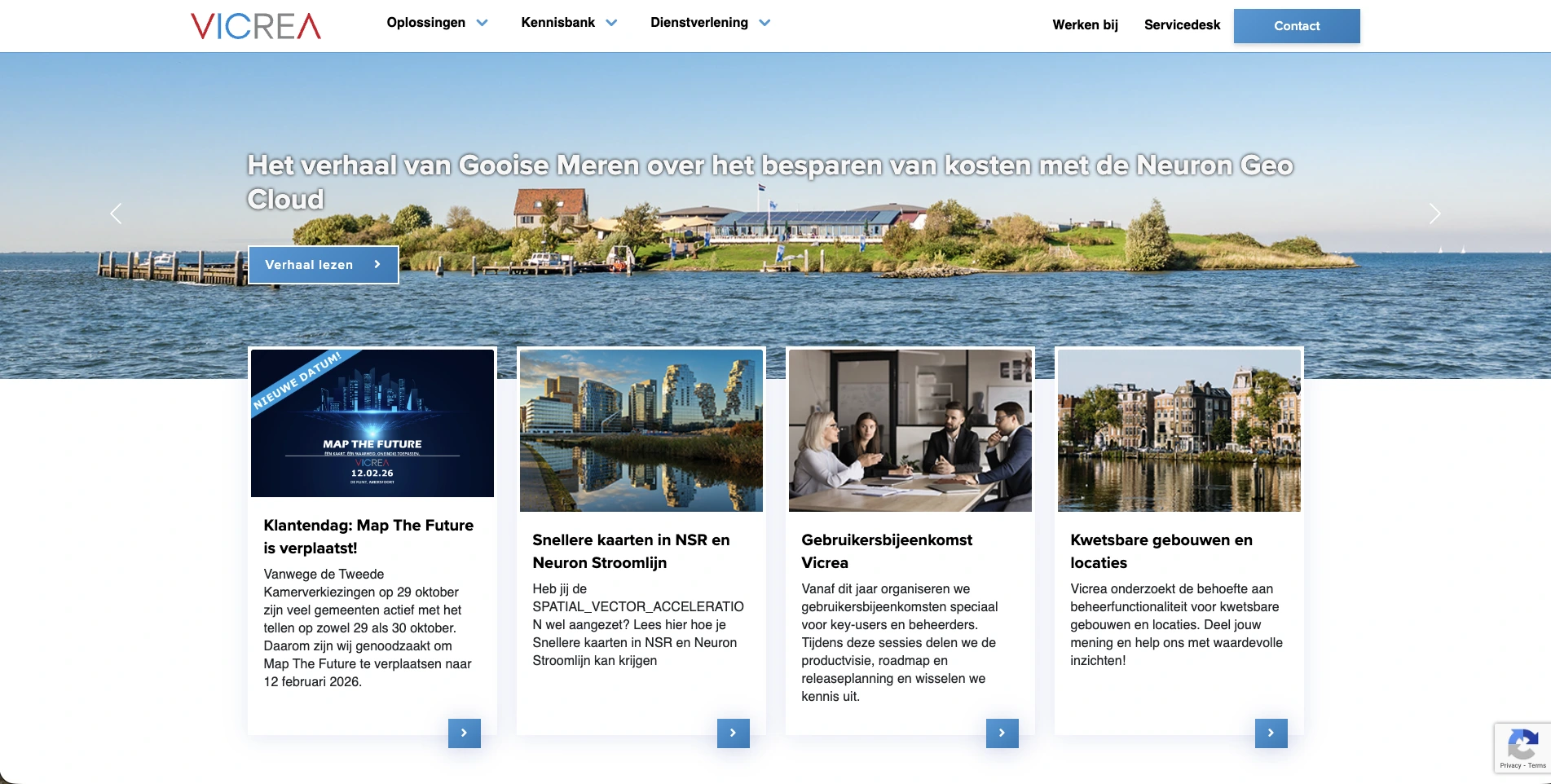Open Gebruikersbijeenkomst card arrow button
The width and height of the screenshot is (1551, 784).
click(x=1002, y=733)
